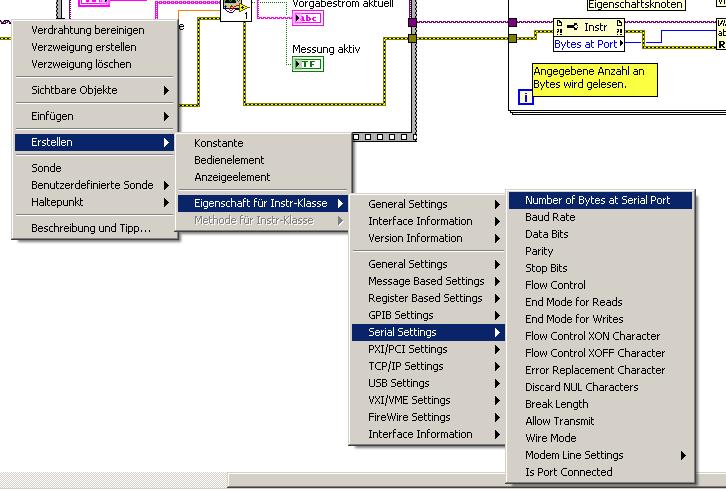
Task: Select Stop Bits property
Action: coord(601,268)
